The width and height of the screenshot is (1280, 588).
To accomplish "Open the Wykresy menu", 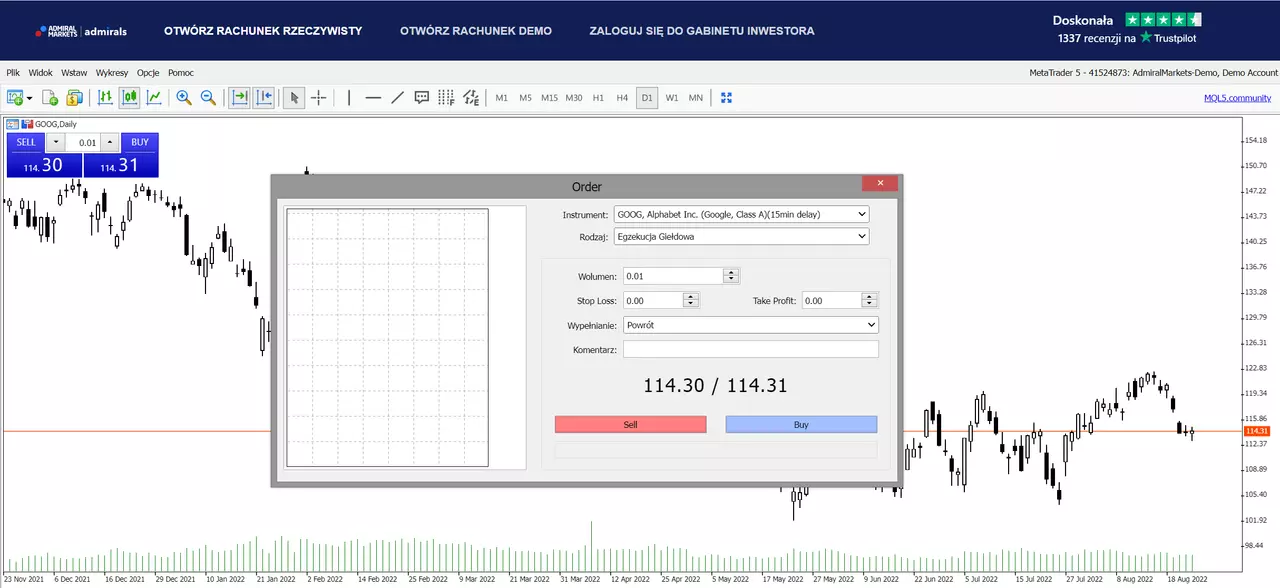I will 112,73.
